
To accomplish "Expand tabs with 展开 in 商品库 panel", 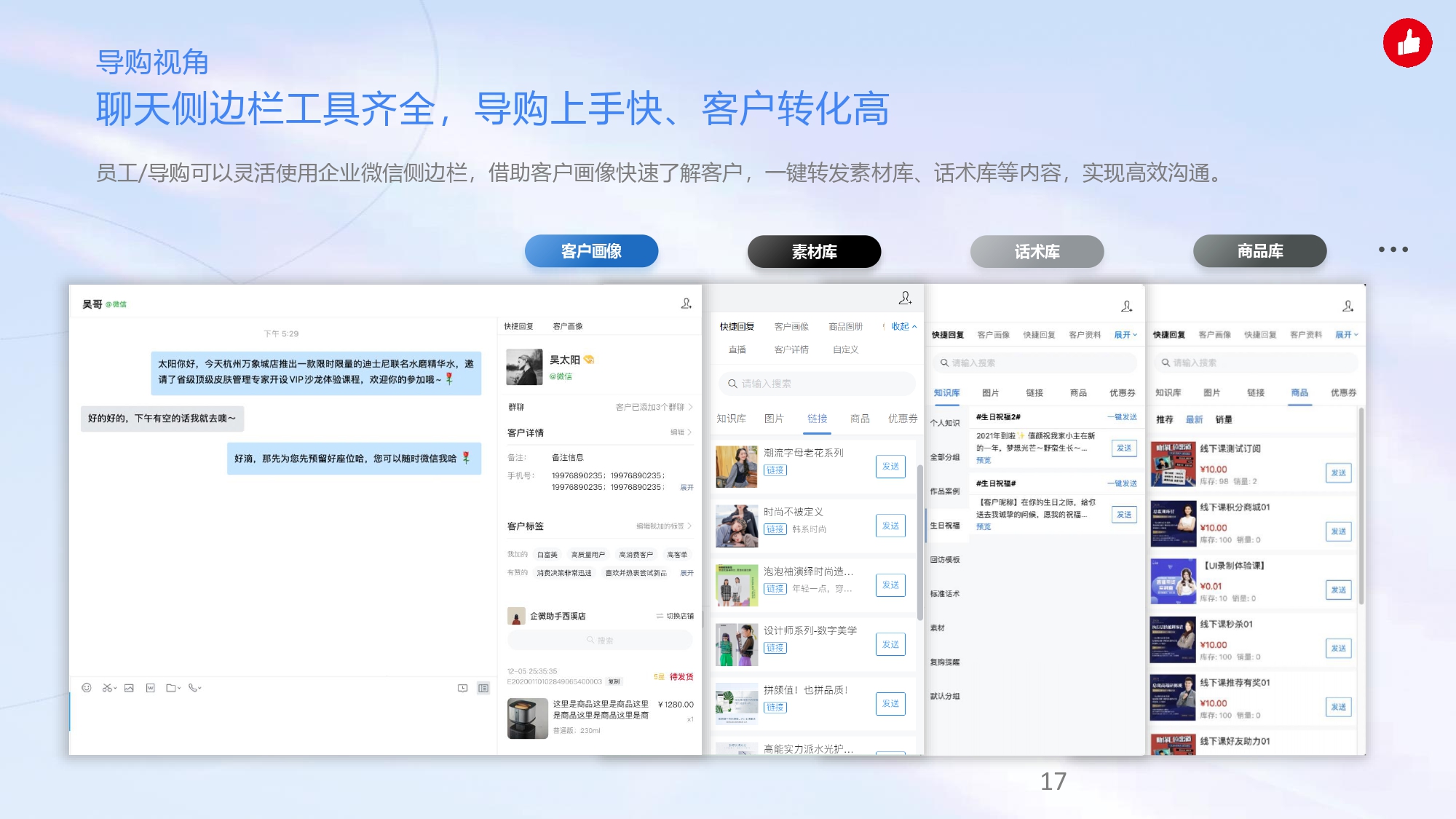I will pos(1346,335).
